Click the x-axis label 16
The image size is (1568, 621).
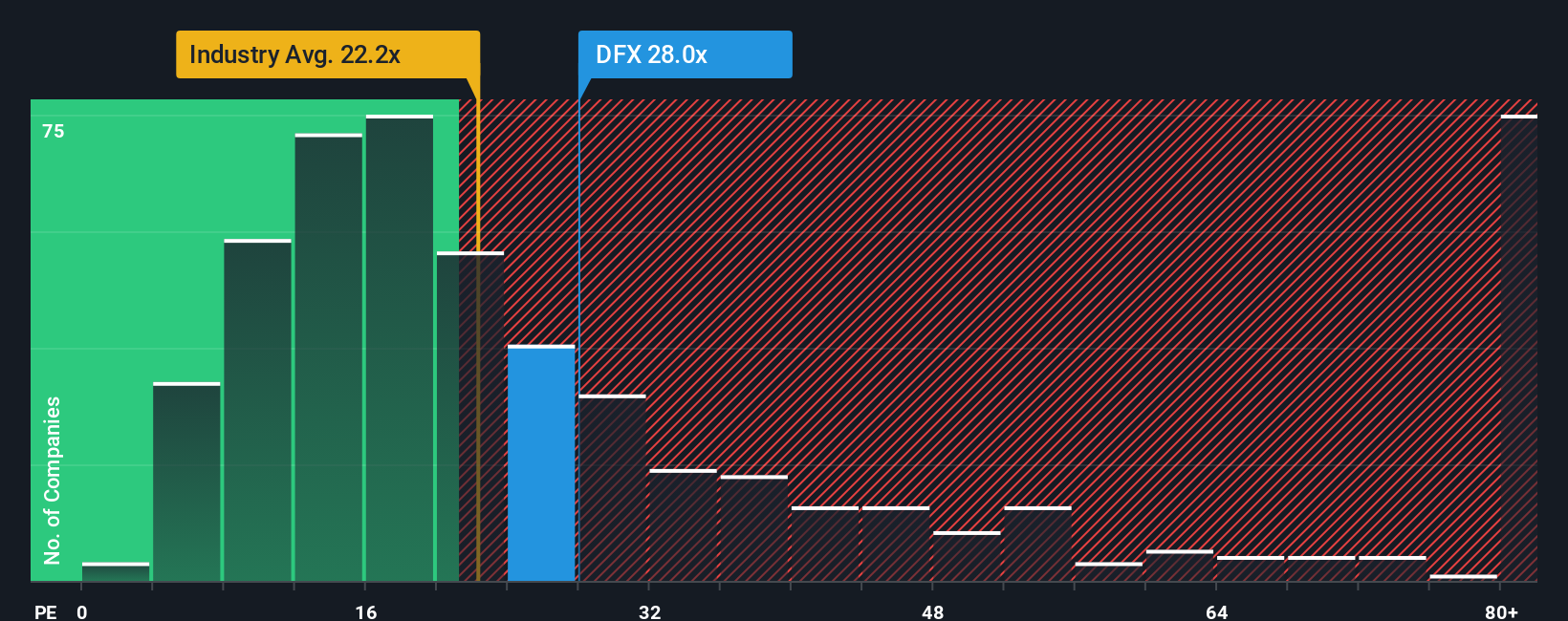coord(365,611)
